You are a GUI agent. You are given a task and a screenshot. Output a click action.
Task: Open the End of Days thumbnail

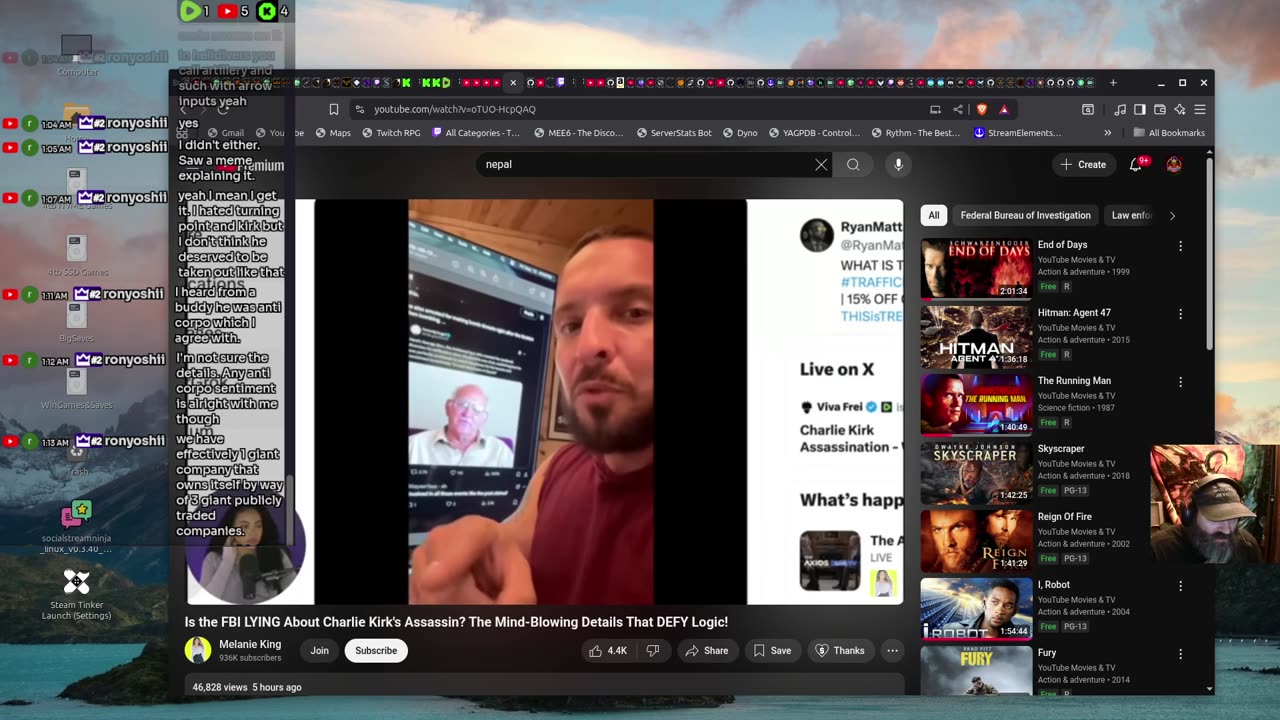976,269
